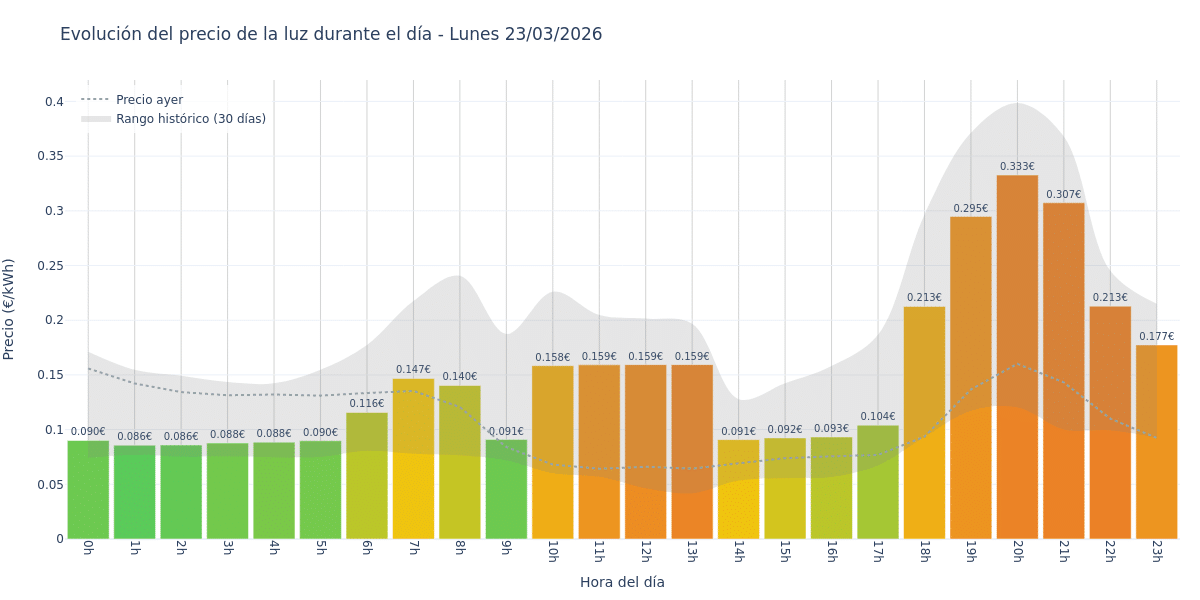
Task: Click the 7h bar at 0.147€
Action: 413,460
